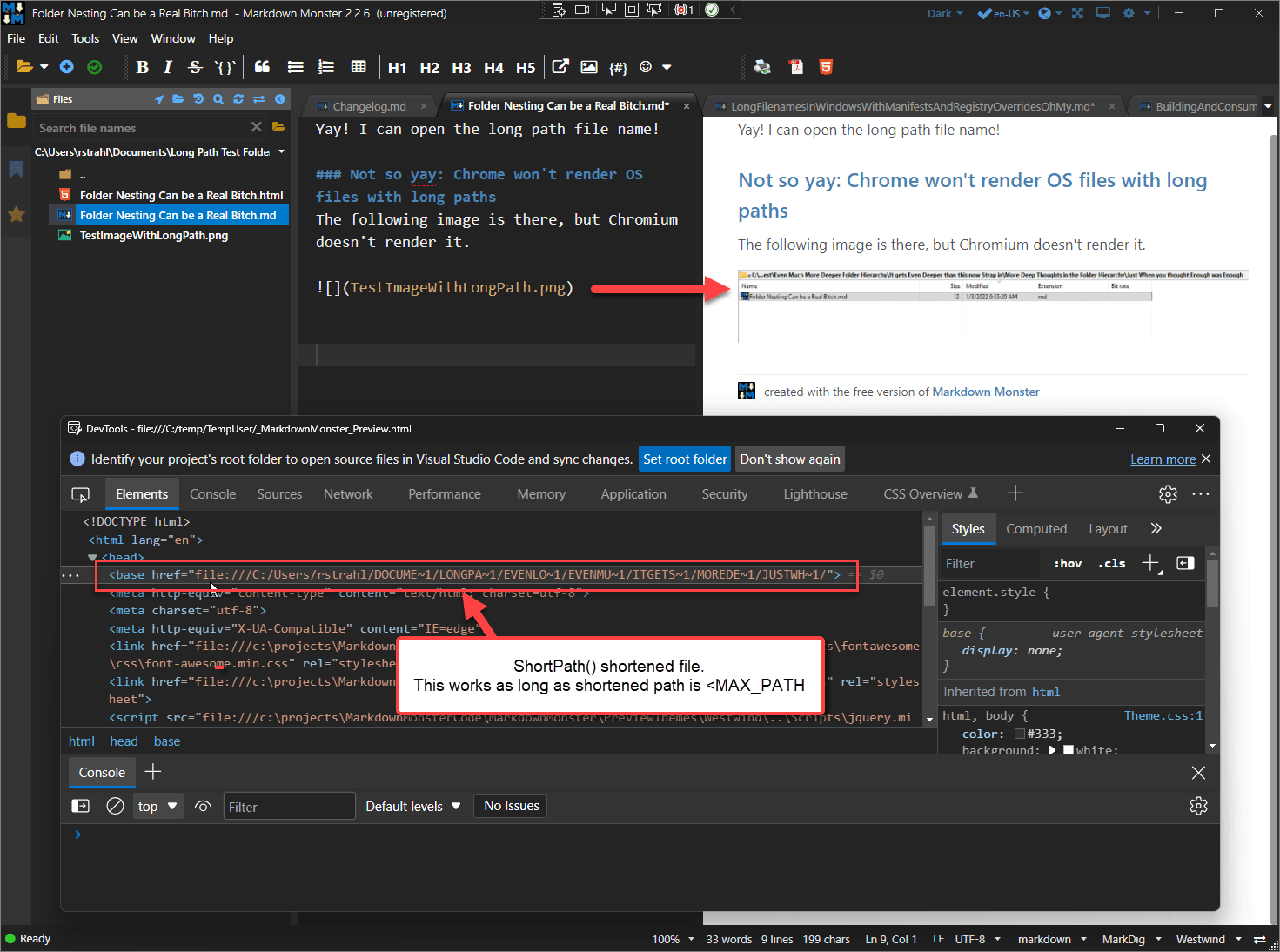Export to PDF icon
This screenshot has width=1280, height=952.
pyautogui.click(x=795, y=67)
